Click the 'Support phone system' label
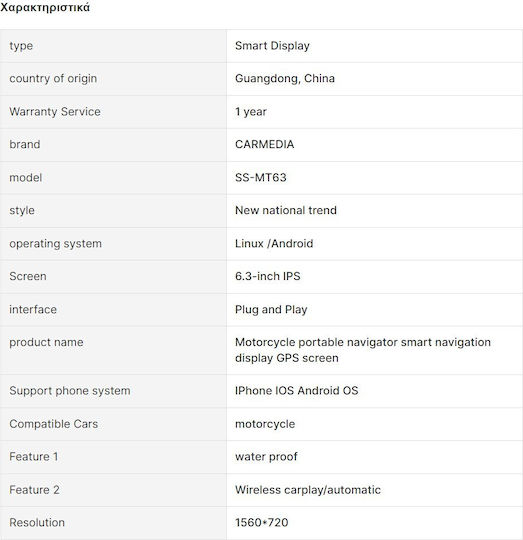523x540 pixels. click(70, 391)
